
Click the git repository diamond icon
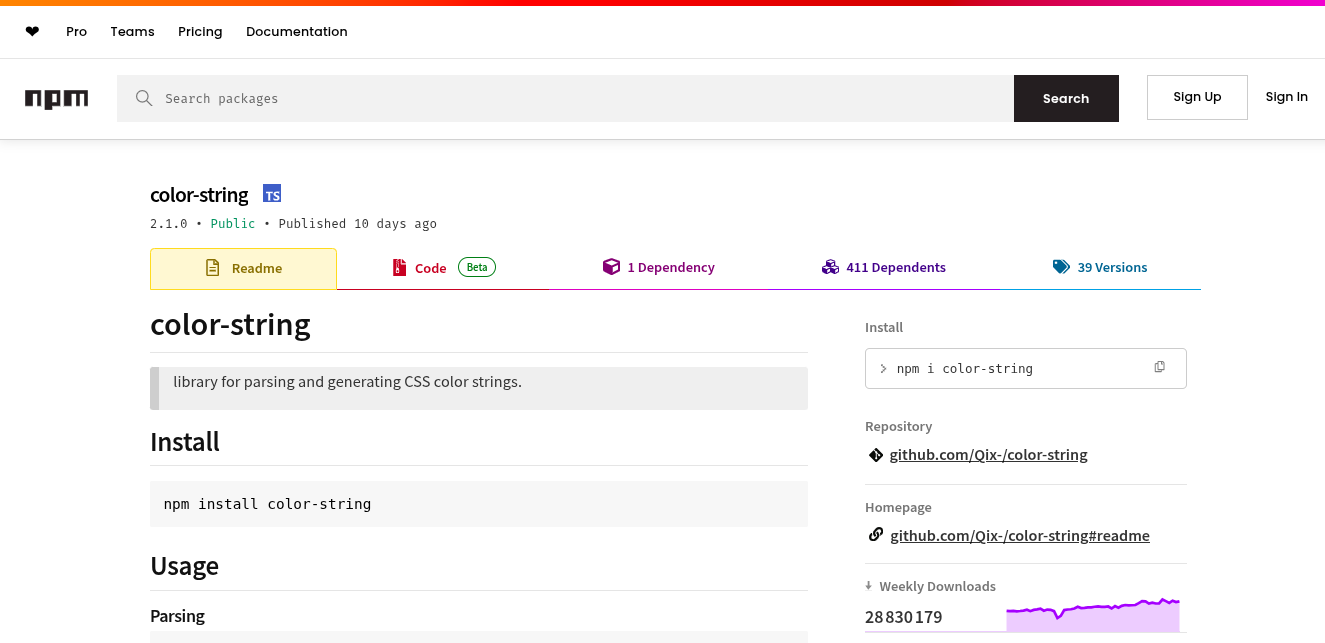tap(876, 455)
